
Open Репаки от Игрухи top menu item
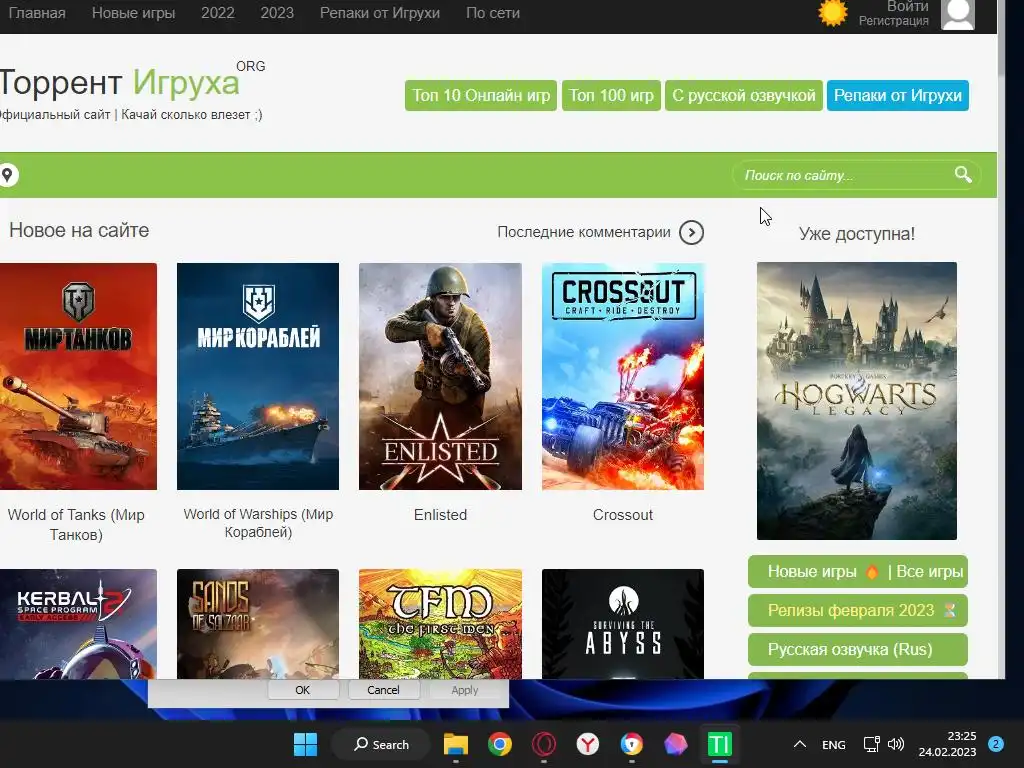pyautogui.click(x=379, y=13)
